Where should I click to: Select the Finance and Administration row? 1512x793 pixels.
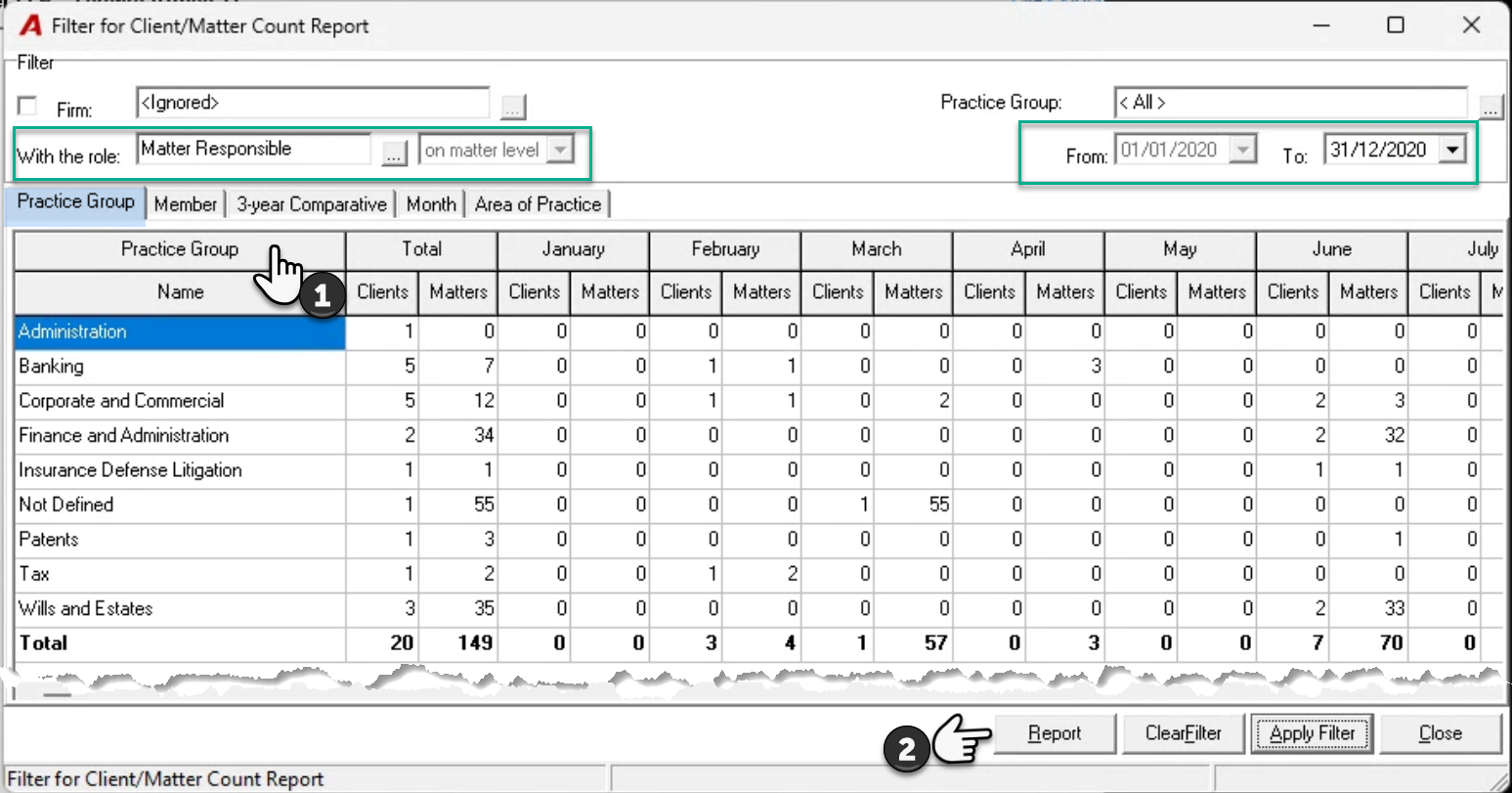180,436
